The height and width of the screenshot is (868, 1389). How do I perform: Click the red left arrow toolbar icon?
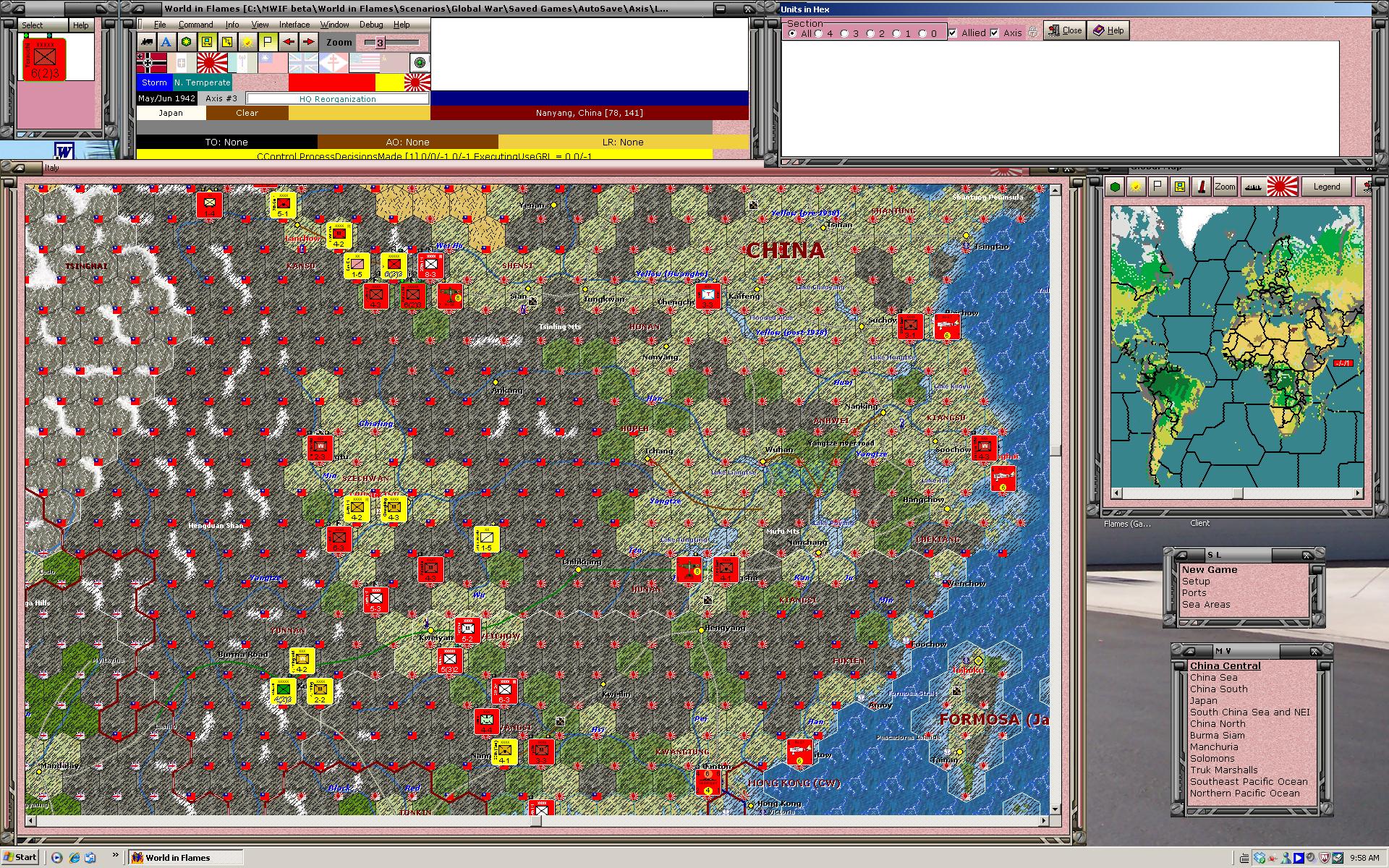coord(289,42)
